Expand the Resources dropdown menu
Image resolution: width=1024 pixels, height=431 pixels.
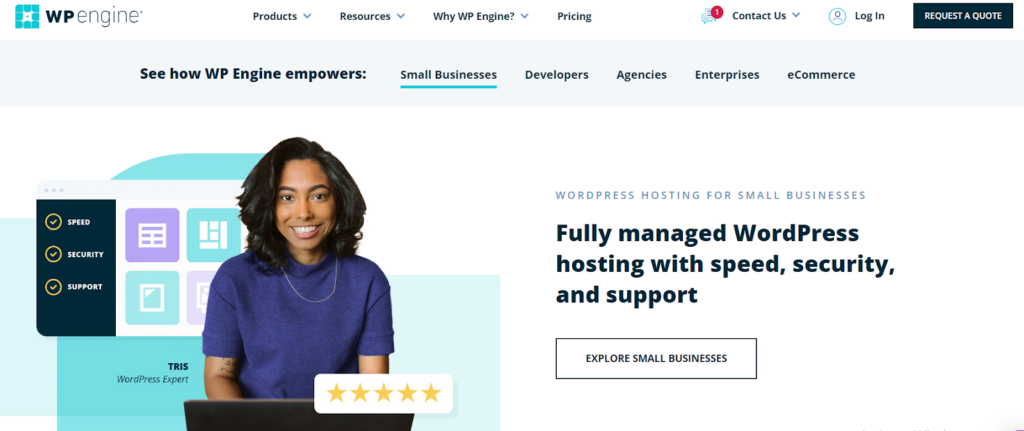(372, 16)
